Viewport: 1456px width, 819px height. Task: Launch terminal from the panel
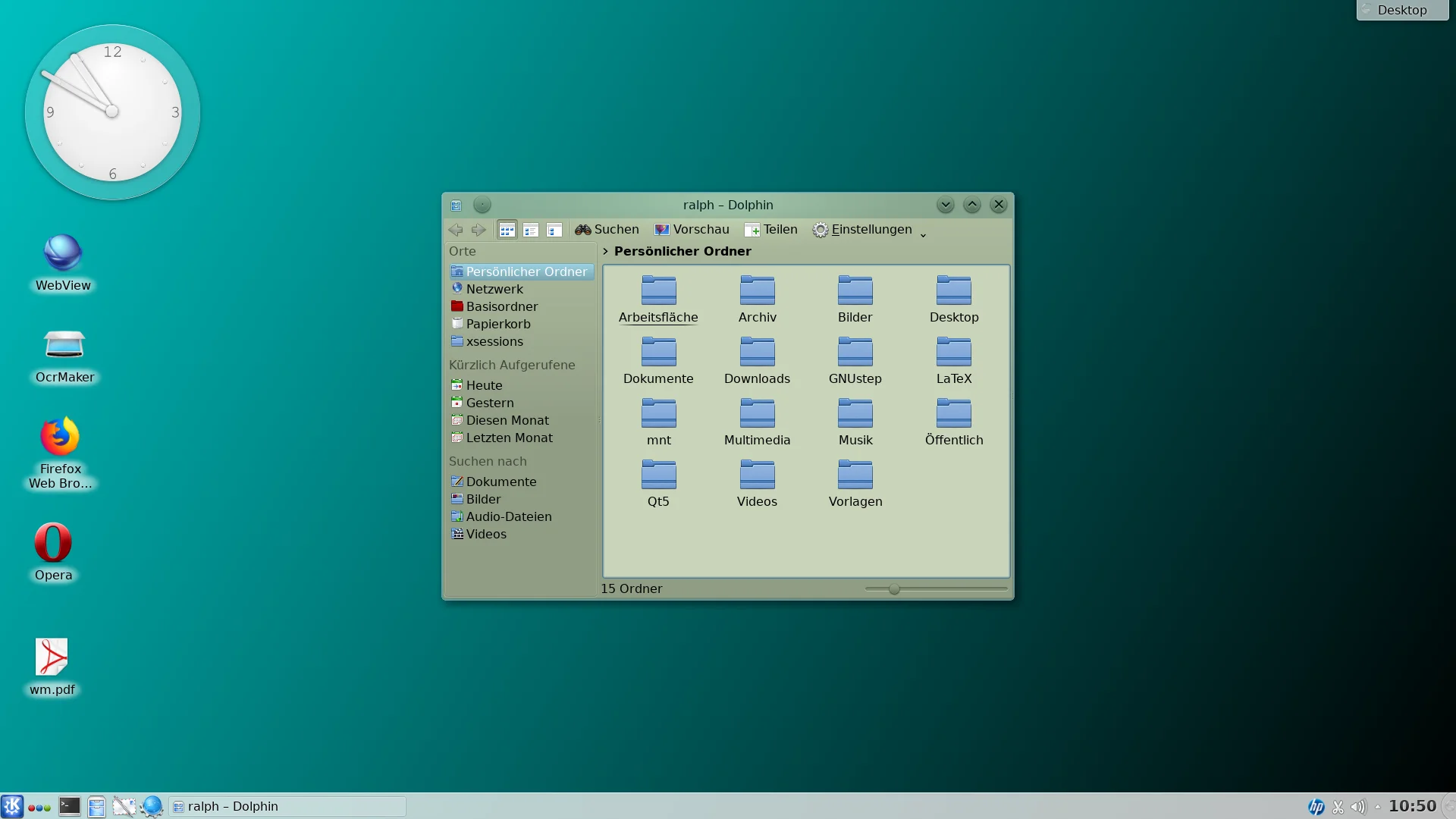[70, 806]
